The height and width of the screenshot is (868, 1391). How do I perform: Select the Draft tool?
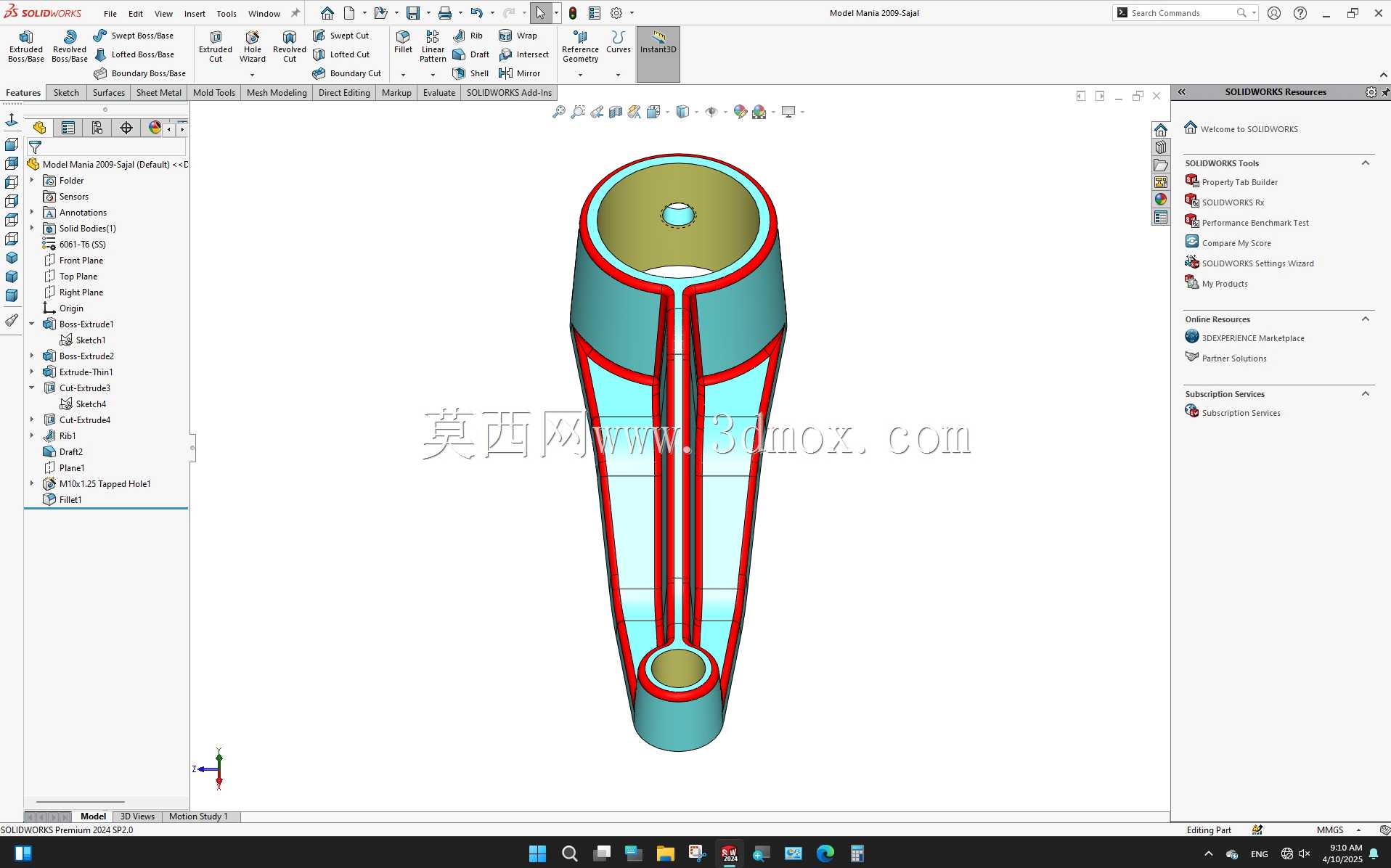pyautogui.click(x=470, y=54)
